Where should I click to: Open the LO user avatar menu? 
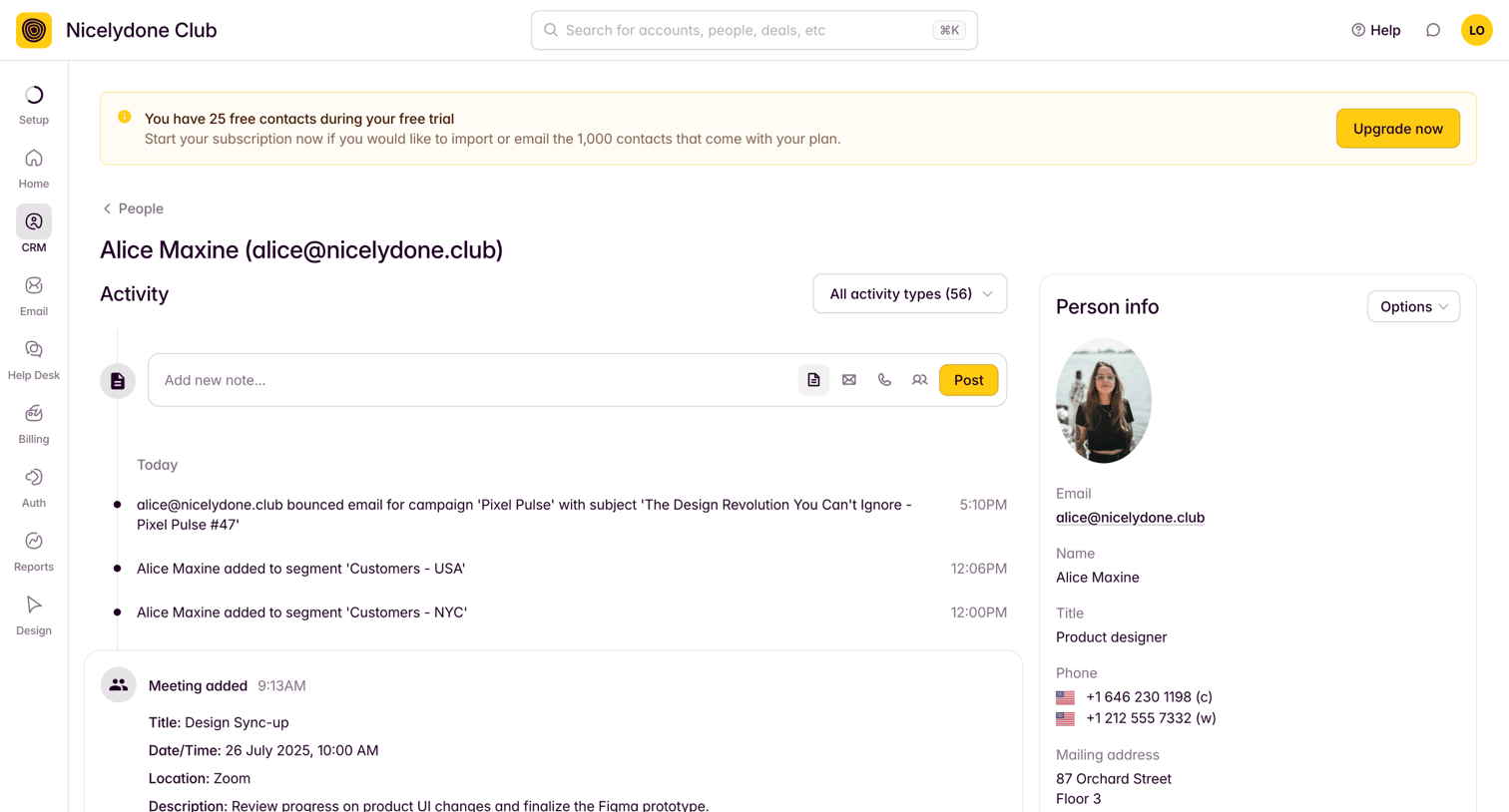point(1477,30)
